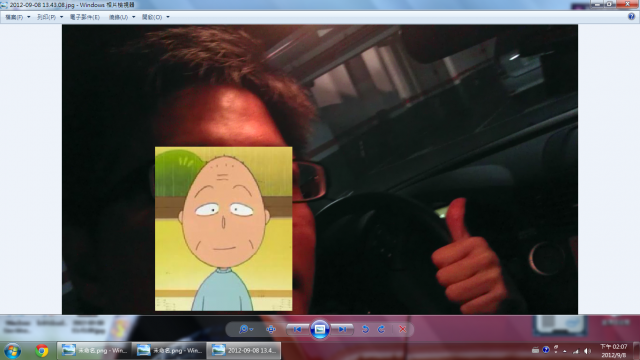This screenshot has width=640, height=360.
Task: Go to the previous photo
Action: click(x=297, y=329)
